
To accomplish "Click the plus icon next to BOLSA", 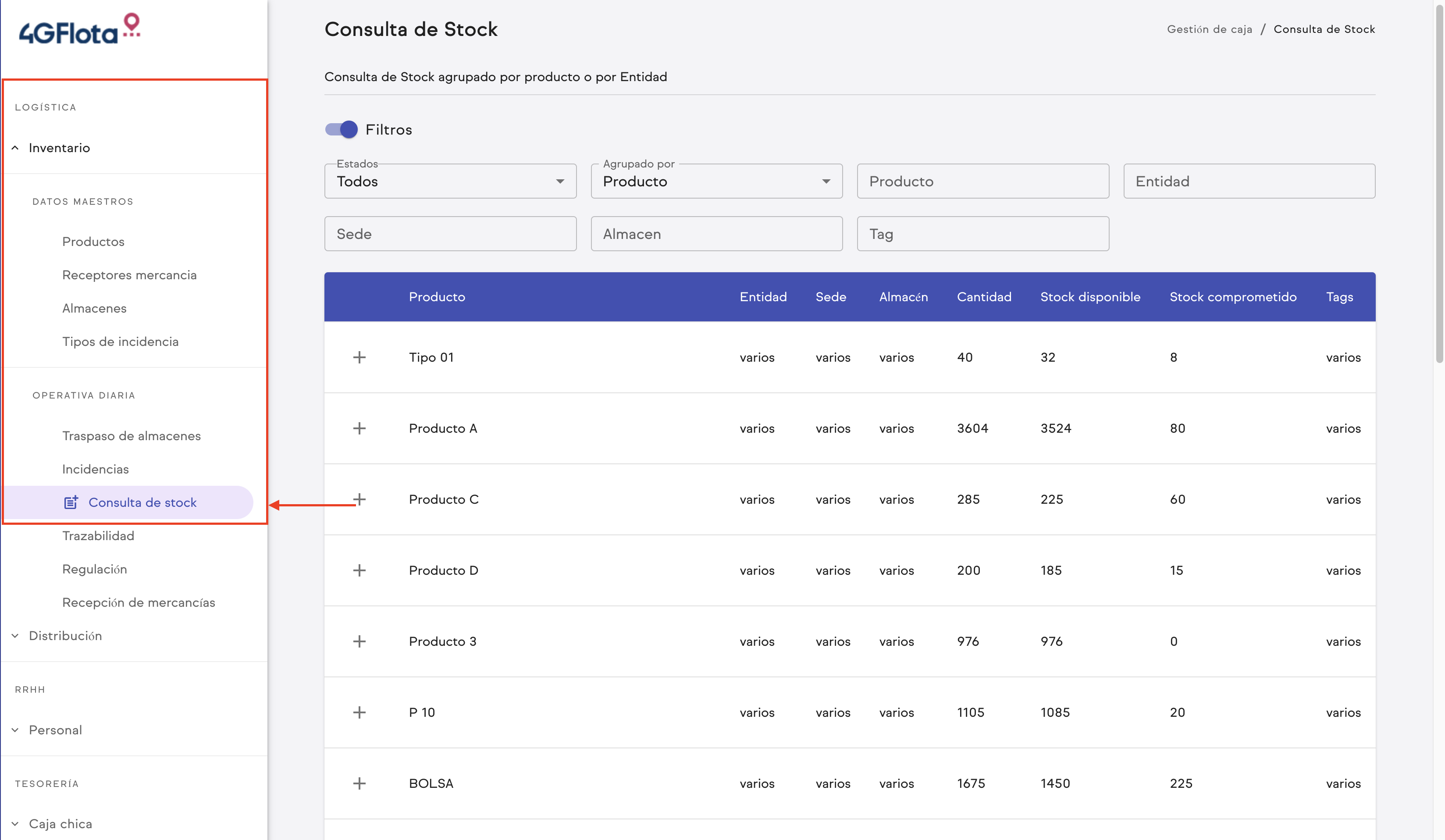I will coord(359,783).
